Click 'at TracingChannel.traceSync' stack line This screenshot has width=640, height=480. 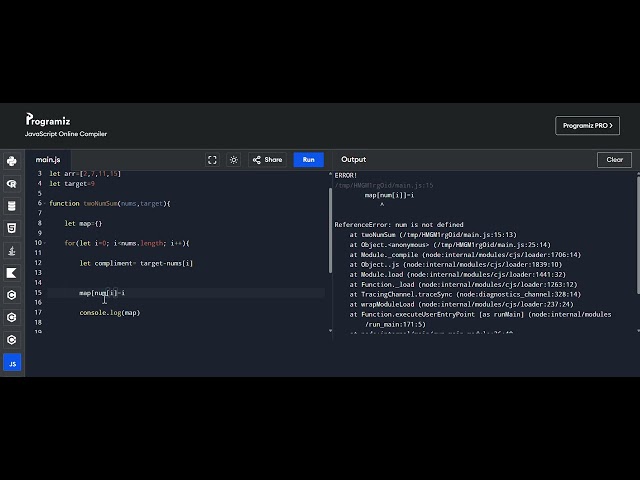[465, 294]
